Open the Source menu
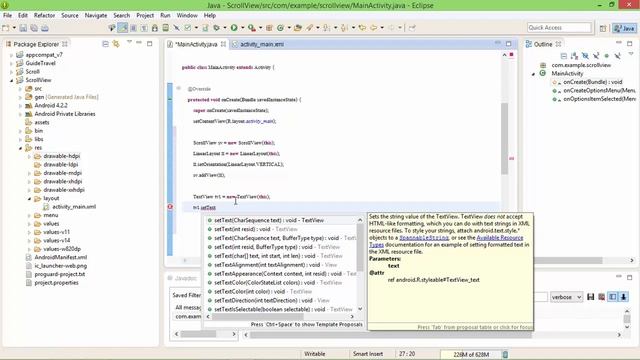Image resolution: width=640 pixels, height=360 pixels. pos(70,15)
